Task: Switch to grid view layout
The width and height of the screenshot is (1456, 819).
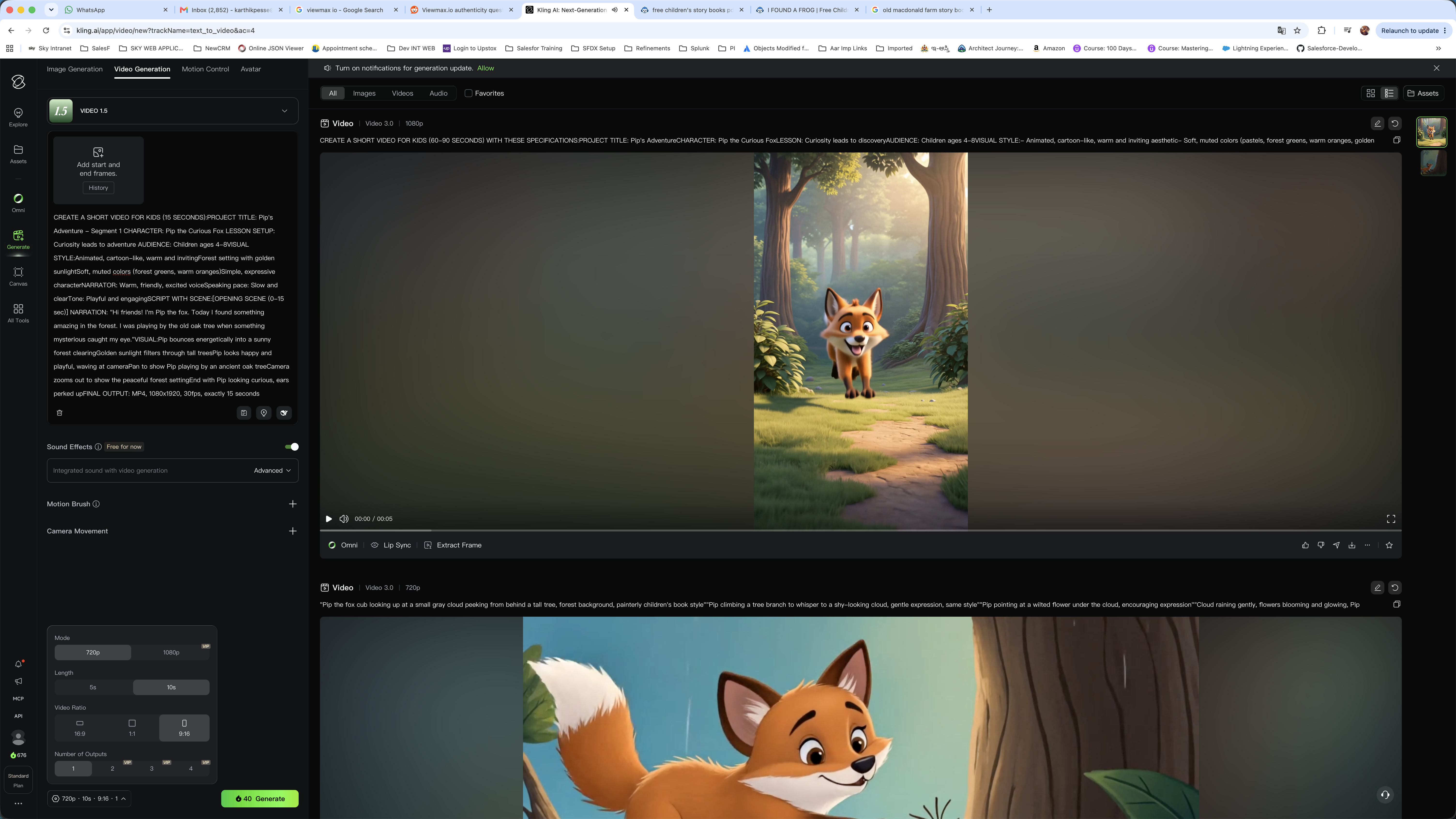Action: (x=1371, y=93)
